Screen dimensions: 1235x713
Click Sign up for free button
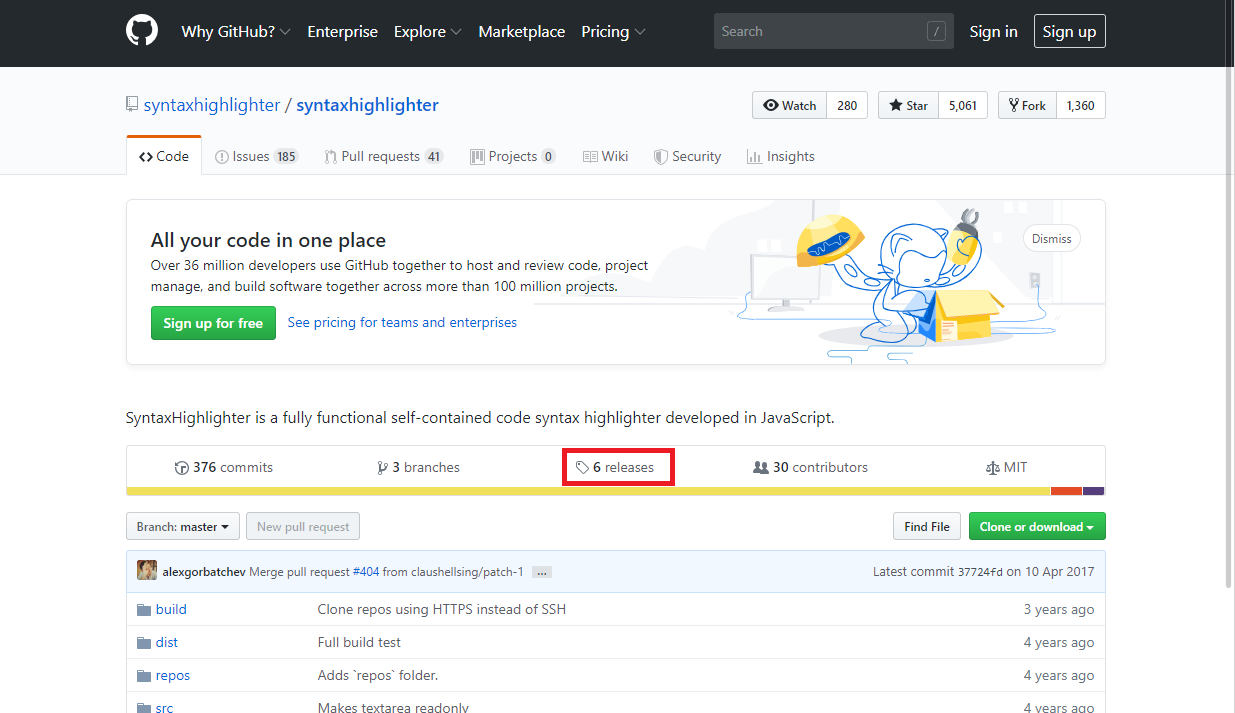pos(213,323)
